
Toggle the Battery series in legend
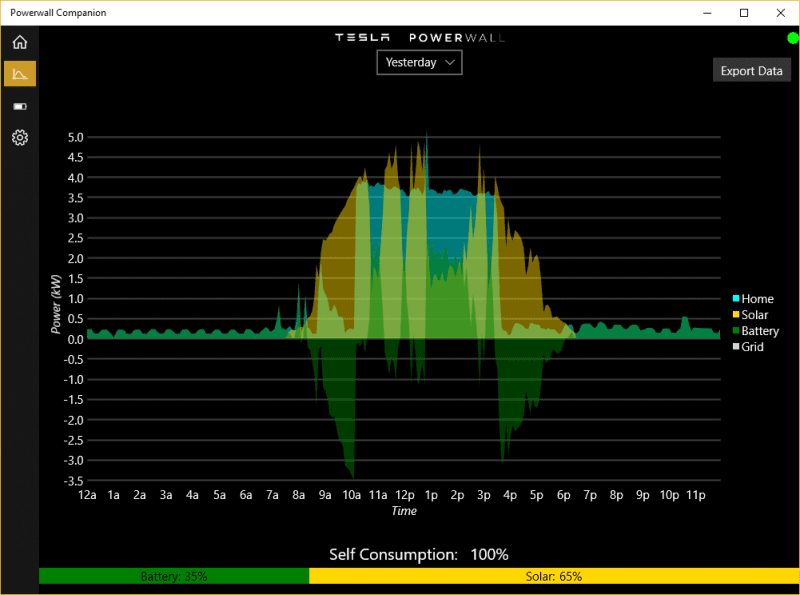[760, 331]
